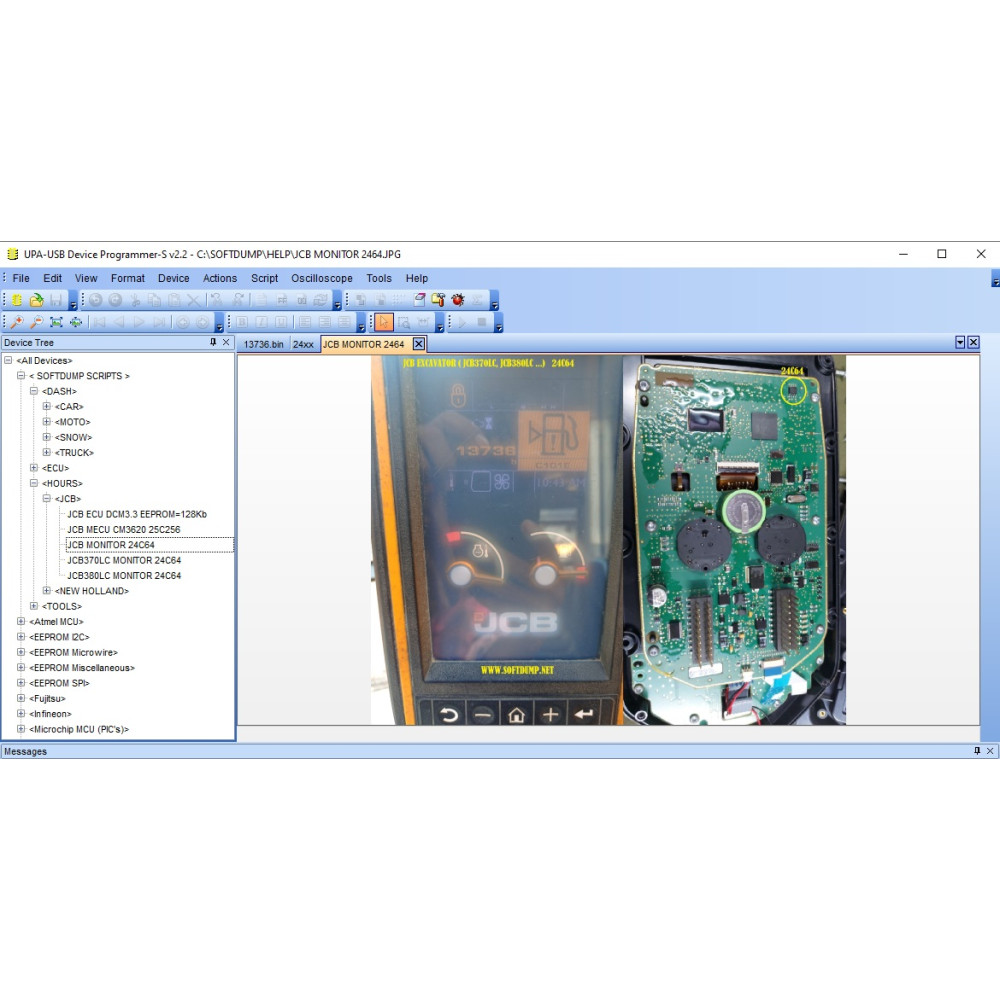Collapse the All Devices tree node
1000x1000 pixels.
click(8, 360)
